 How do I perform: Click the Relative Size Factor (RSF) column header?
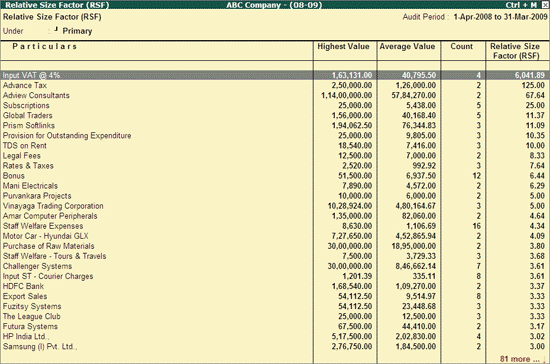[x=515, y=51]
